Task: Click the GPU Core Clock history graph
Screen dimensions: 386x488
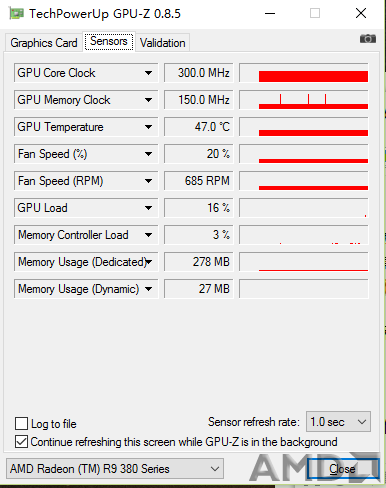Action: [304, 73]
